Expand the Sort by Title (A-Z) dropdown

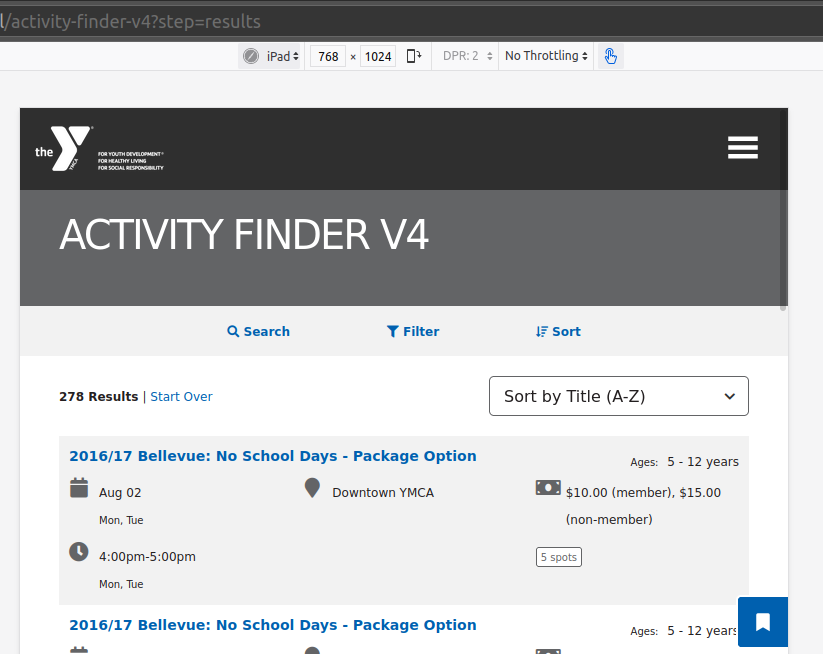619,396
